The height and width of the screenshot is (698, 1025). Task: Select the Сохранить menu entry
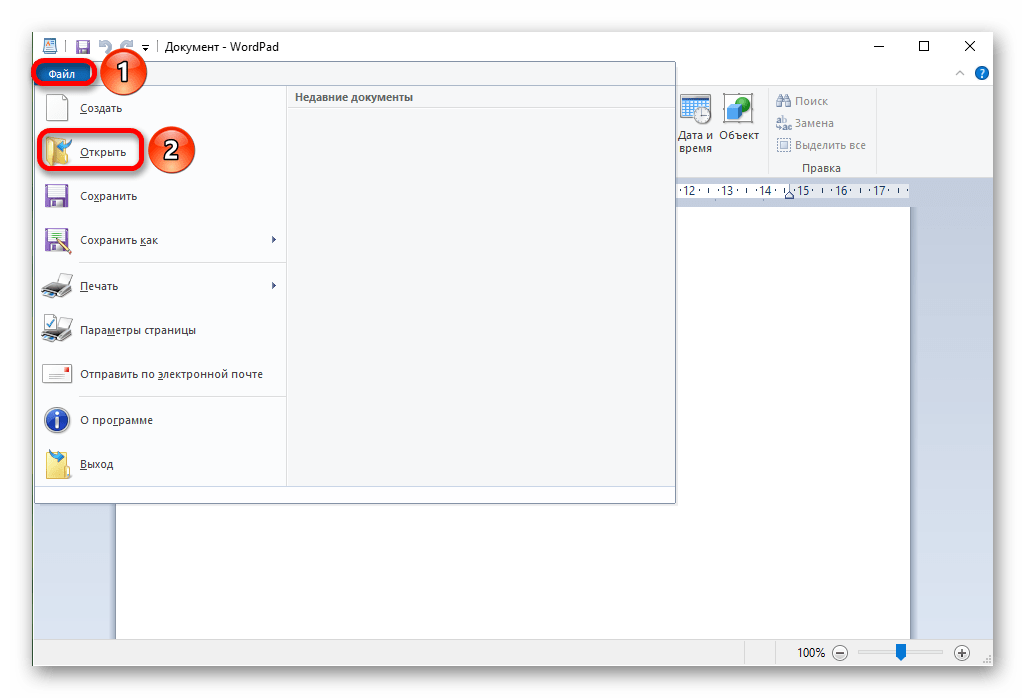point(109,196)
